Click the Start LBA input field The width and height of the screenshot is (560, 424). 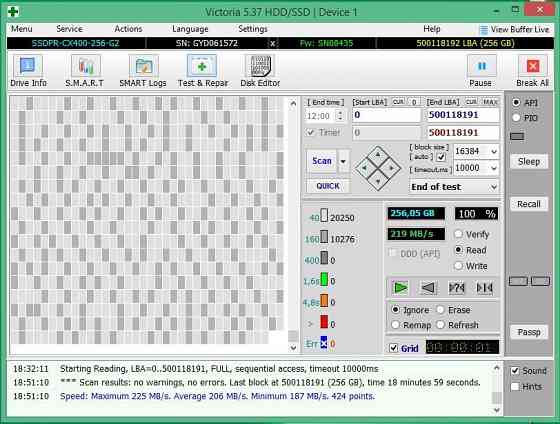pyautogui.click(x=386, y=115)
